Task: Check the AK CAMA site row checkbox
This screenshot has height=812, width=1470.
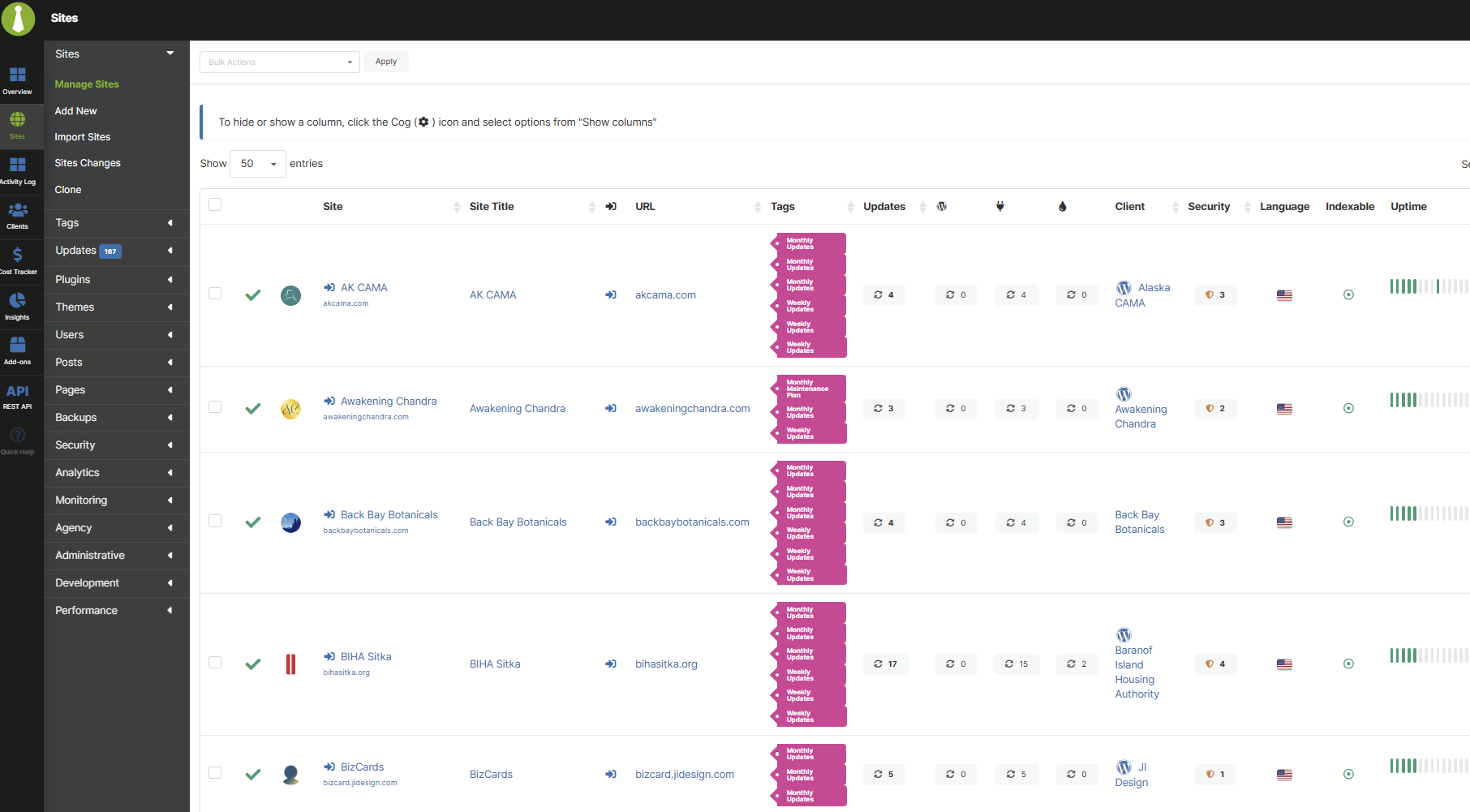Action: 215,294
